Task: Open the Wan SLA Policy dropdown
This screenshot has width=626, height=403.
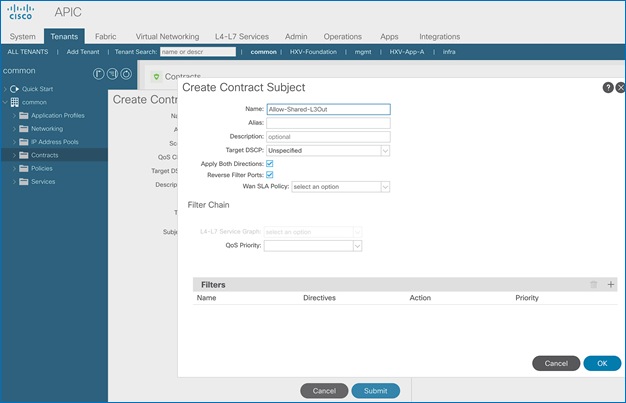Action: (x=385, y=187)
